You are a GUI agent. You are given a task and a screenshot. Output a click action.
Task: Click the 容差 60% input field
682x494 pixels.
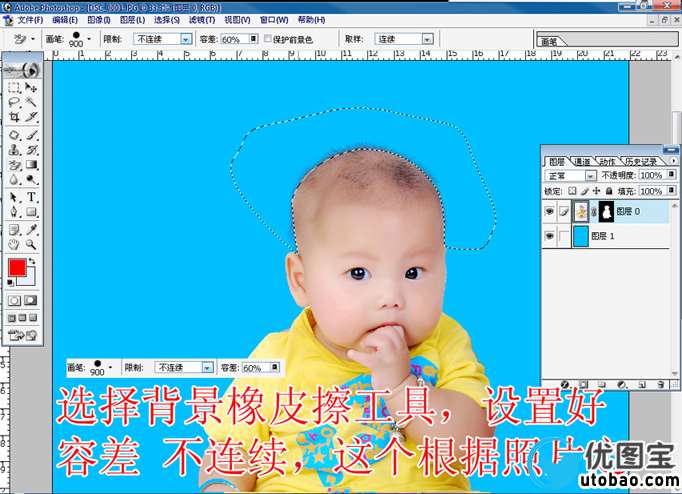click(234, 39)
